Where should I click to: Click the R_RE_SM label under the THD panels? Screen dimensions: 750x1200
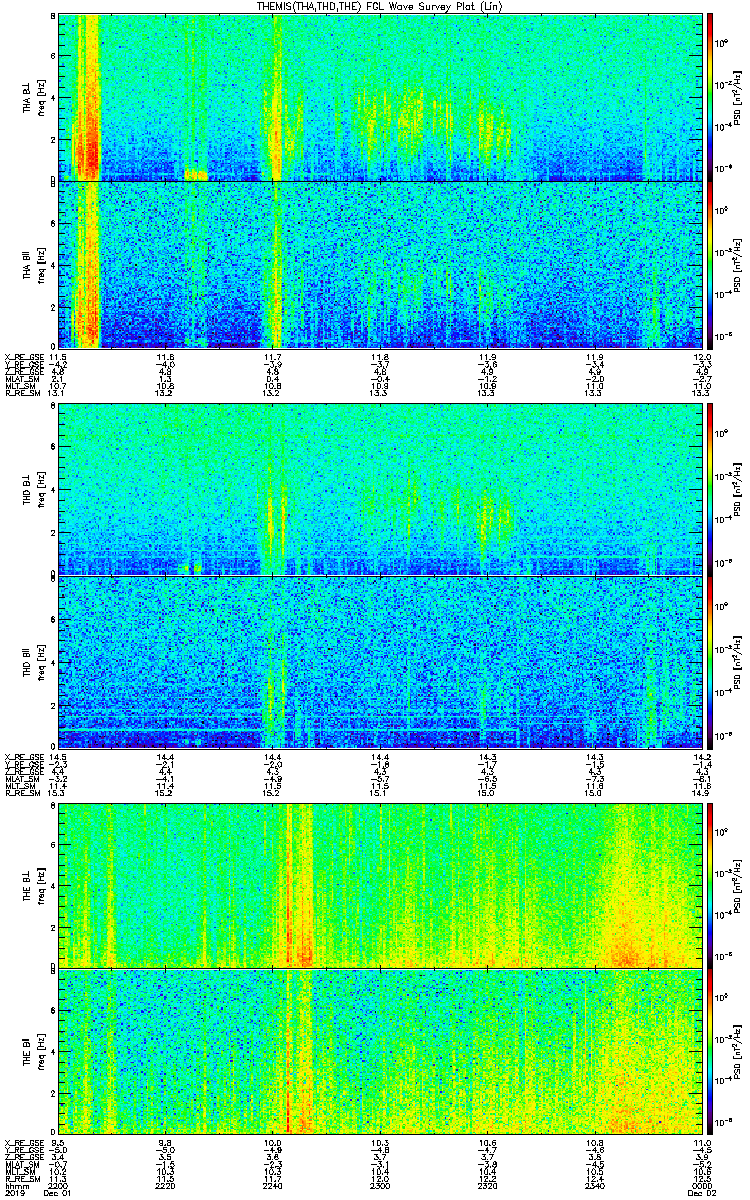click(x=22, y=793)
